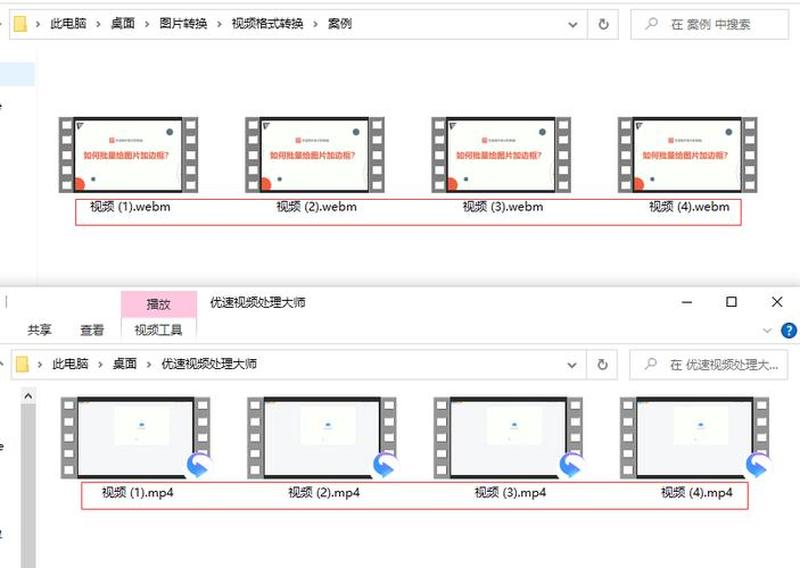Screen dimensions: 800x568
Task: Click the 视频 (4).mp4 file name
Action: coord(696,492)
